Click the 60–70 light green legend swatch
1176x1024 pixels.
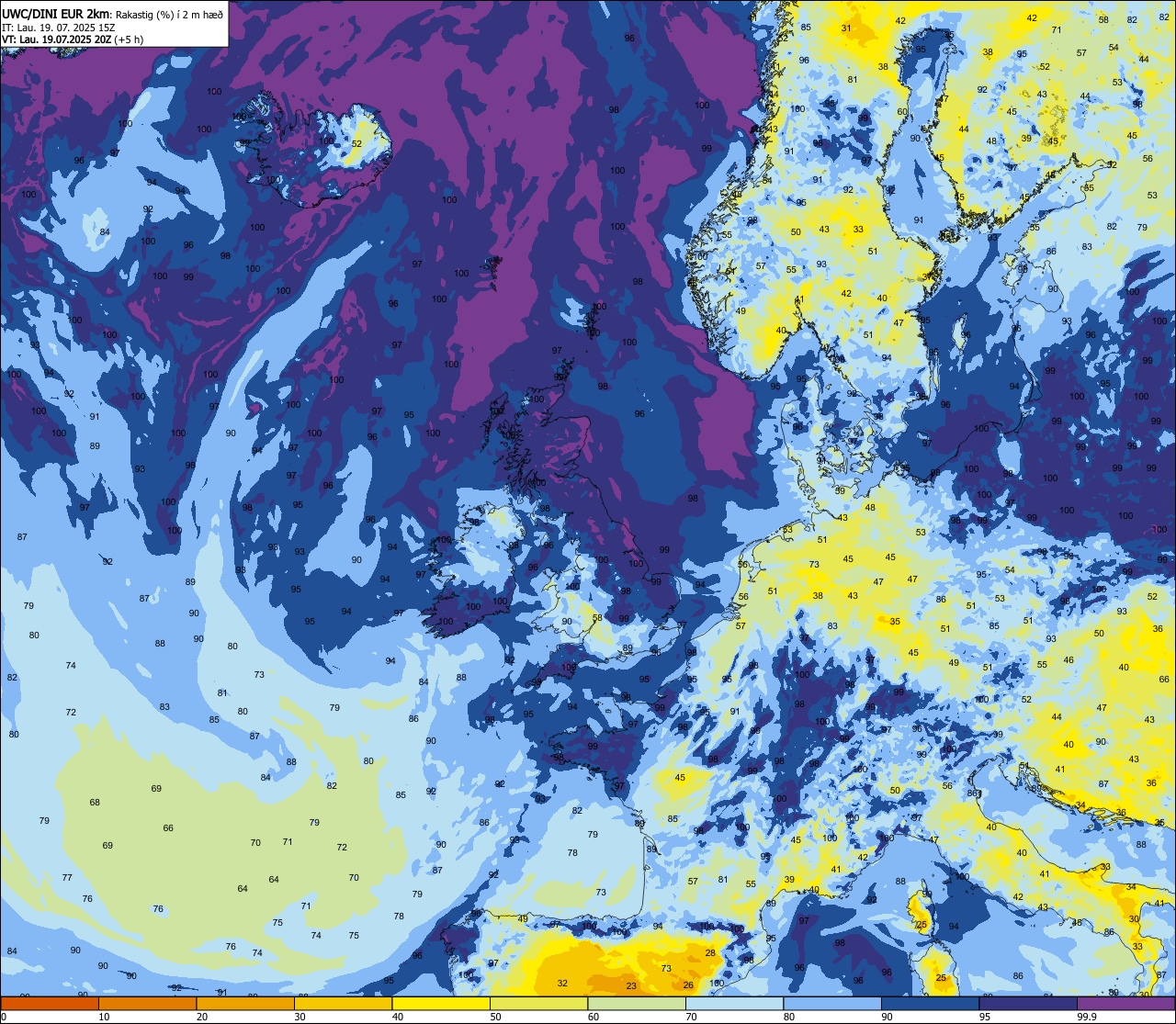(x=637, y=1003)
